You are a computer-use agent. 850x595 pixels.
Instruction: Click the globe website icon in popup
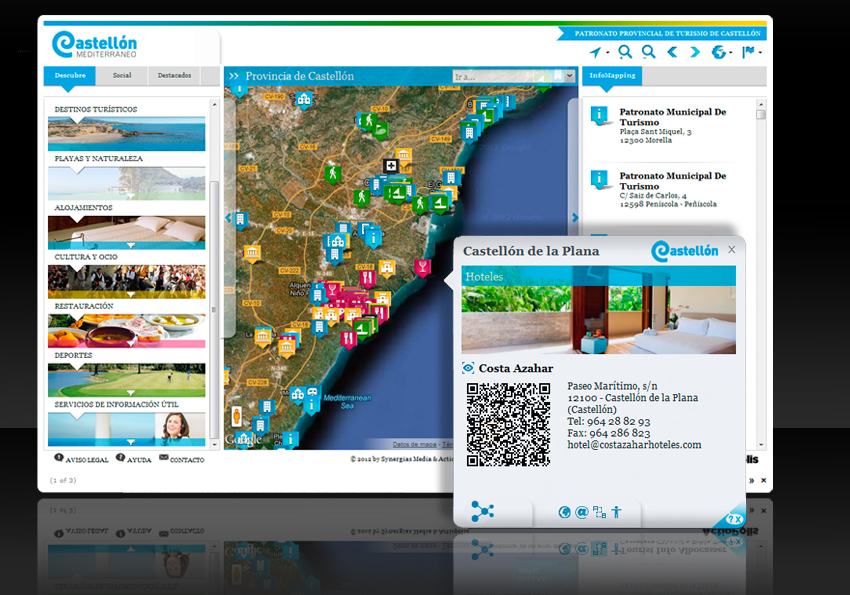click(x=564, y=512)
